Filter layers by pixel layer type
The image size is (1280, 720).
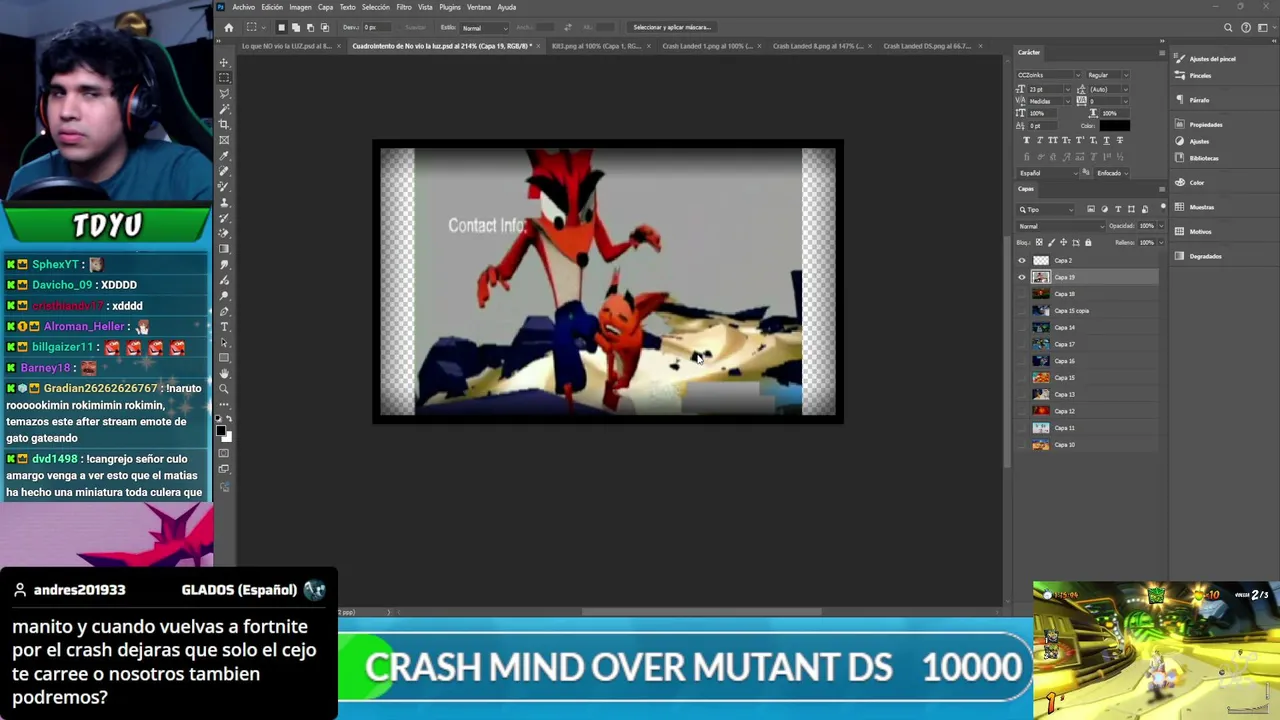[1090, 209]
